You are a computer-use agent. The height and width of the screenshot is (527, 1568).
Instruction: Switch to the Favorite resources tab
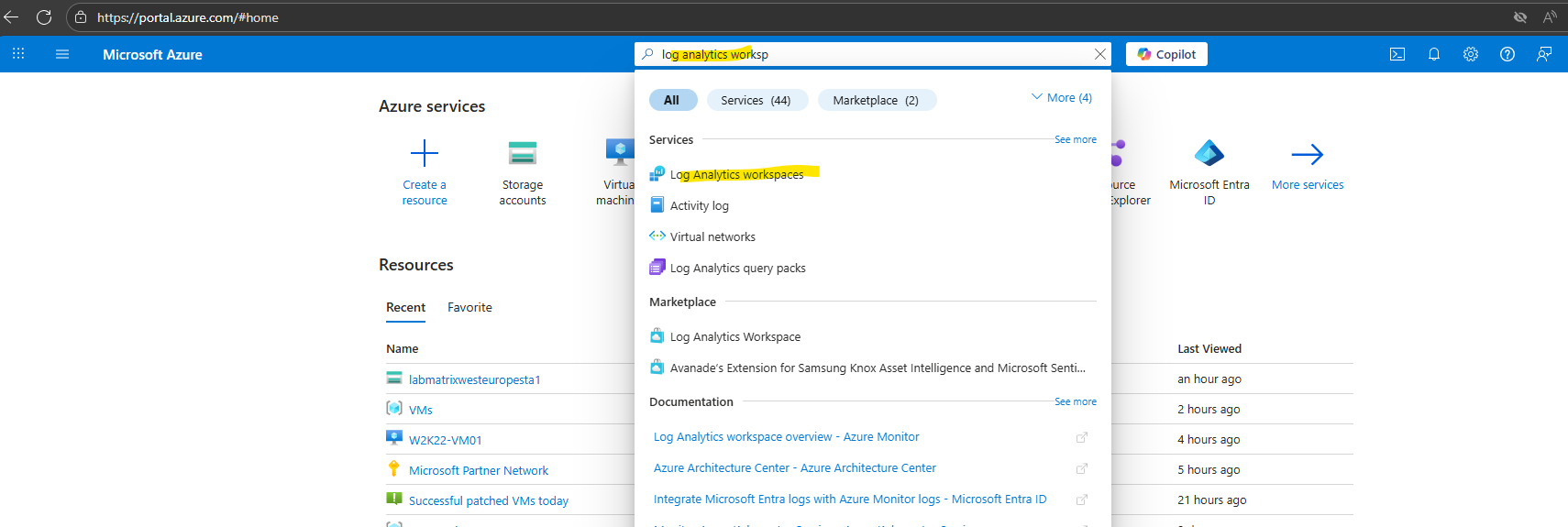[469, 307]
